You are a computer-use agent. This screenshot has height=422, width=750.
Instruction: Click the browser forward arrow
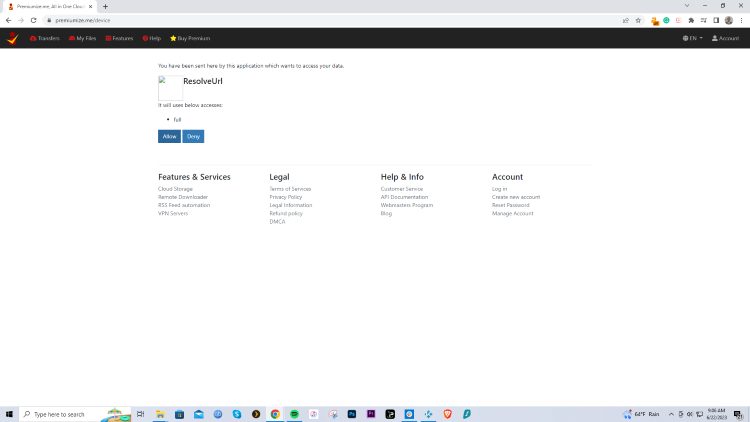[x=21, y=20]
